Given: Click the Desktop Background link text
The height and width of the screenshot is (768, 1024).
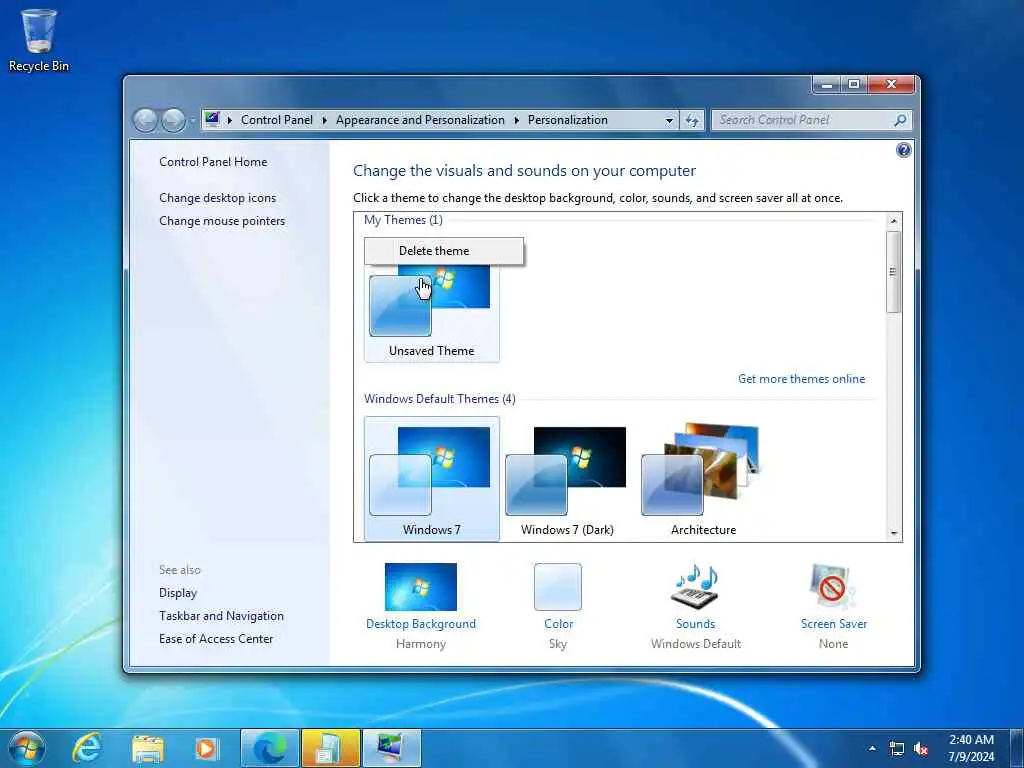Looking at the screenshot, I should pyautogui.click(x=421, y=624).
